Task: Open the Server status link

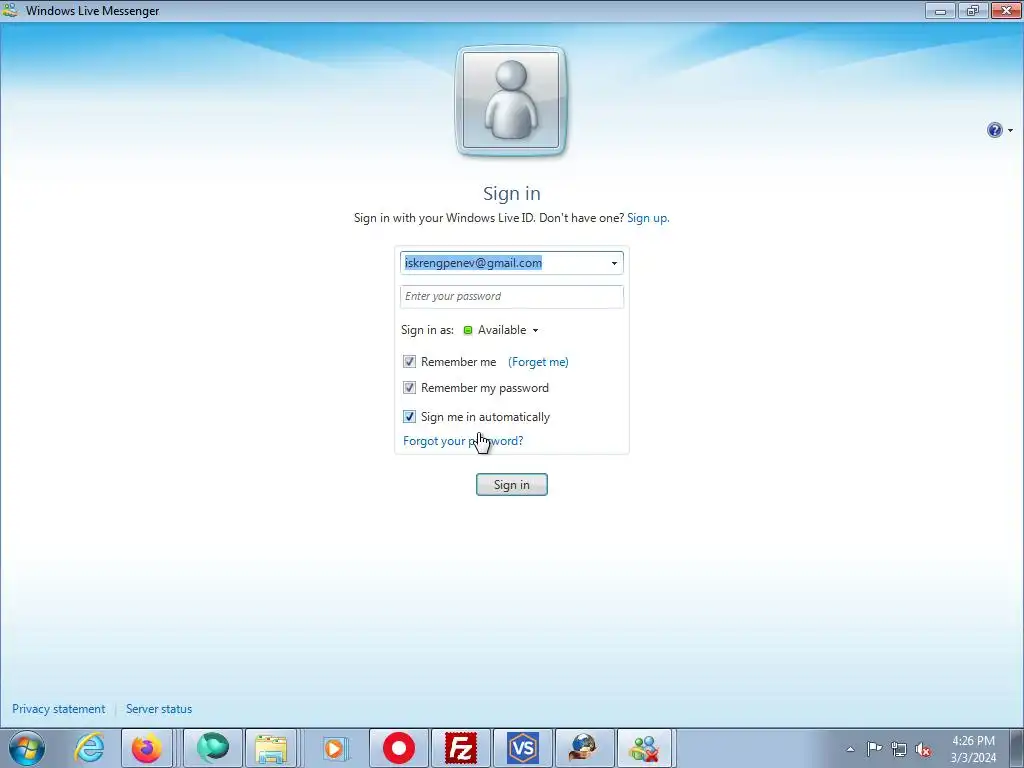Action: click(159, 709)
